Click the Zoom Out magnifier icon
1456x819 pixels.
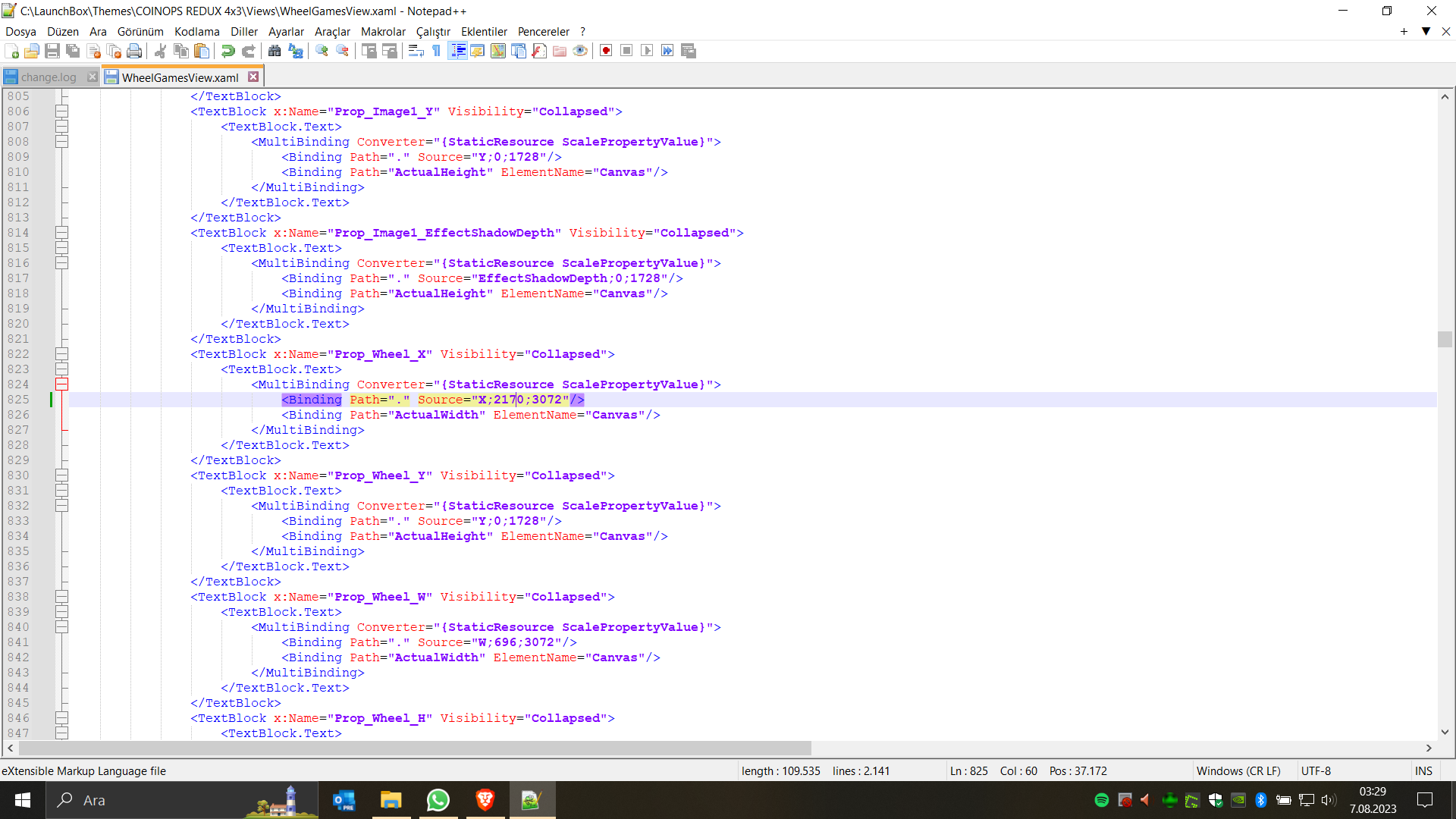[342, 51]
